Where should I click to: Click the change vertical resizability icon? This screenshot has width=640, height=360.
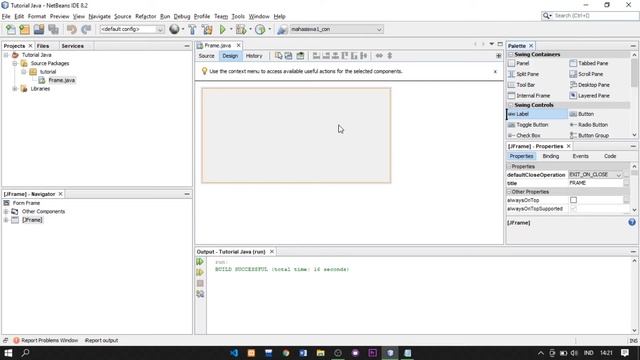pos(389,56)
